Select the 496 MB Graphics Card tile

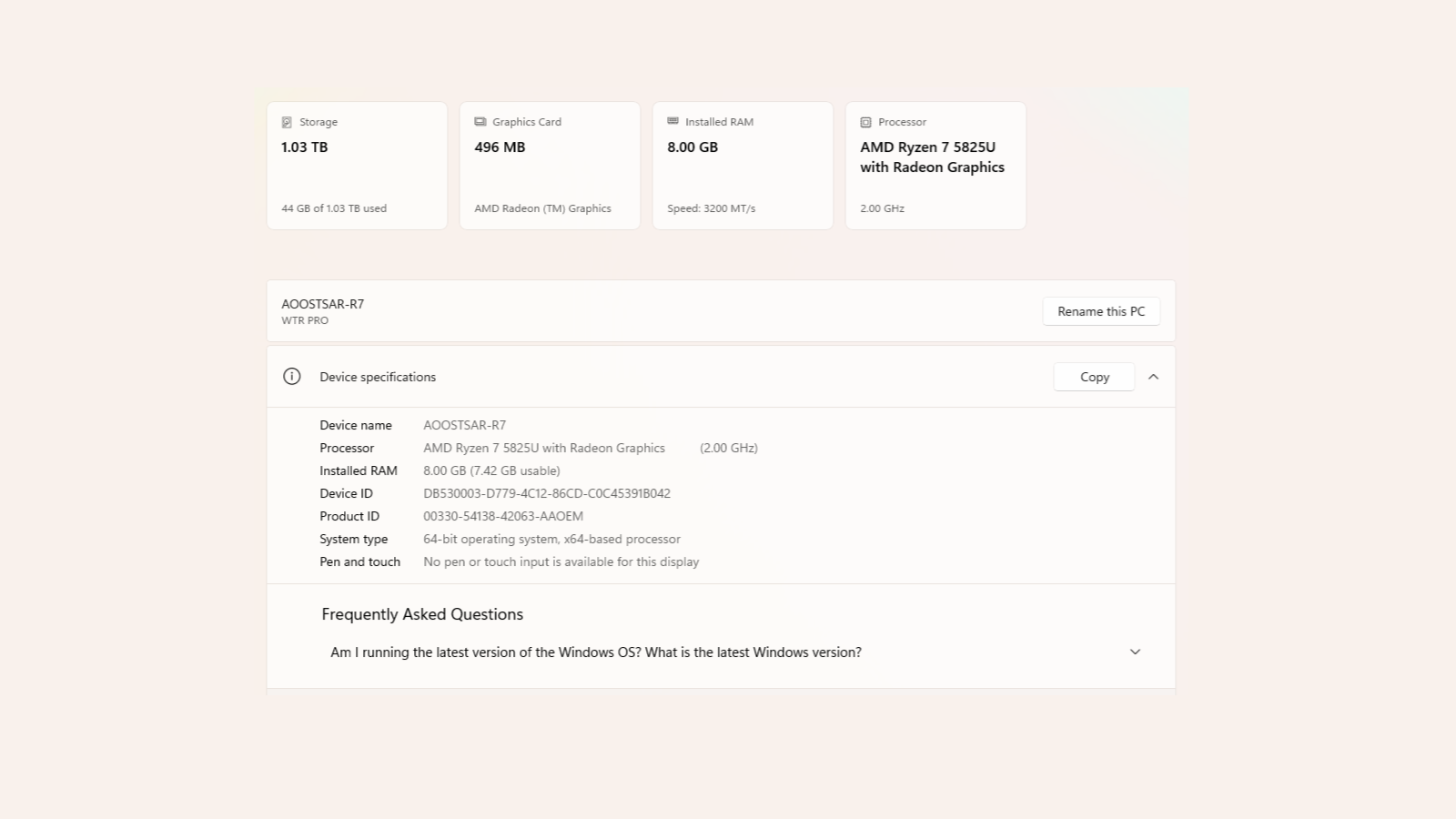pos(550,166)
